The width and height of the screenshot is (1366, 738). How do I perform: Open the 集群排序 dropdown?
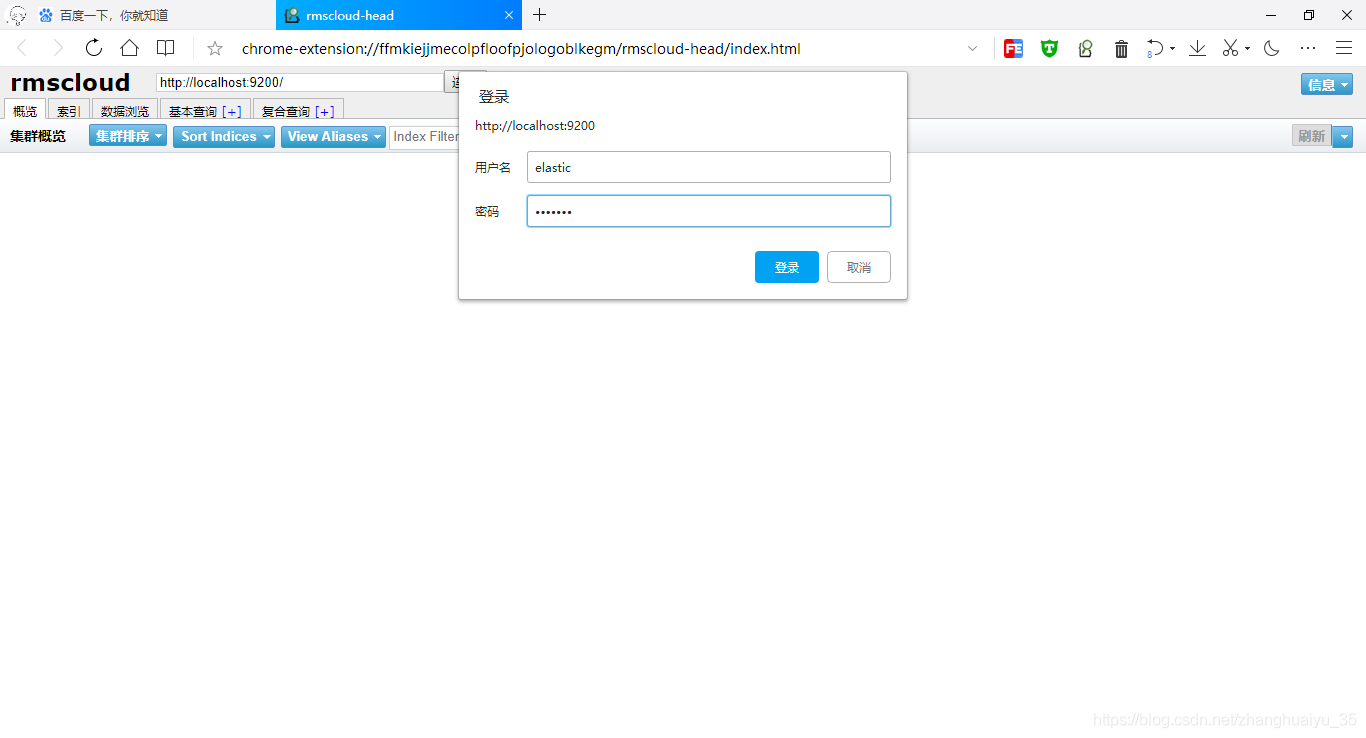tap(128, 136)
